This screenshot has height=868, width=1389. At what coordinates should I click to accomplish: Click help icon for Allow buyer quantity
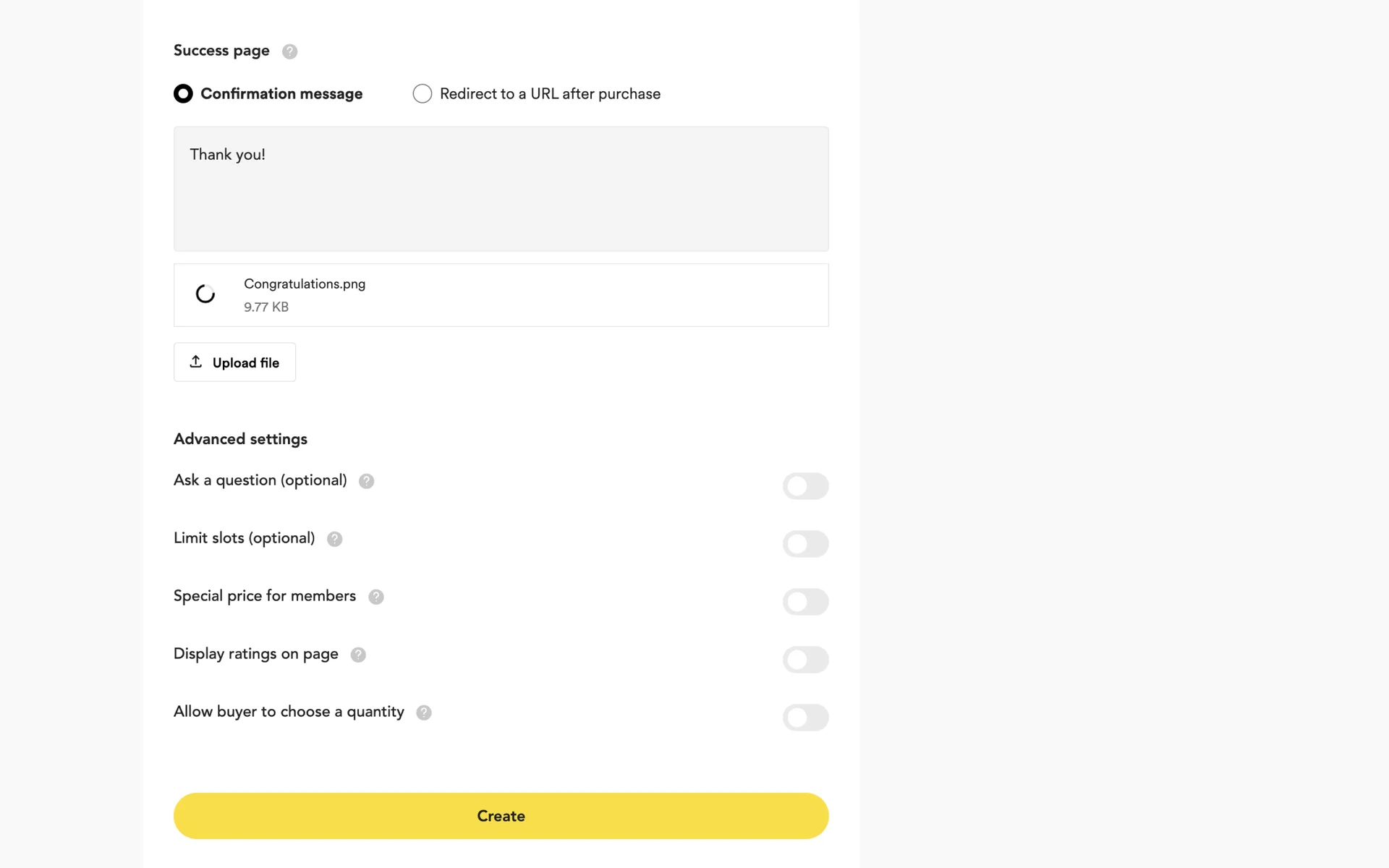[x=424, y=712]
